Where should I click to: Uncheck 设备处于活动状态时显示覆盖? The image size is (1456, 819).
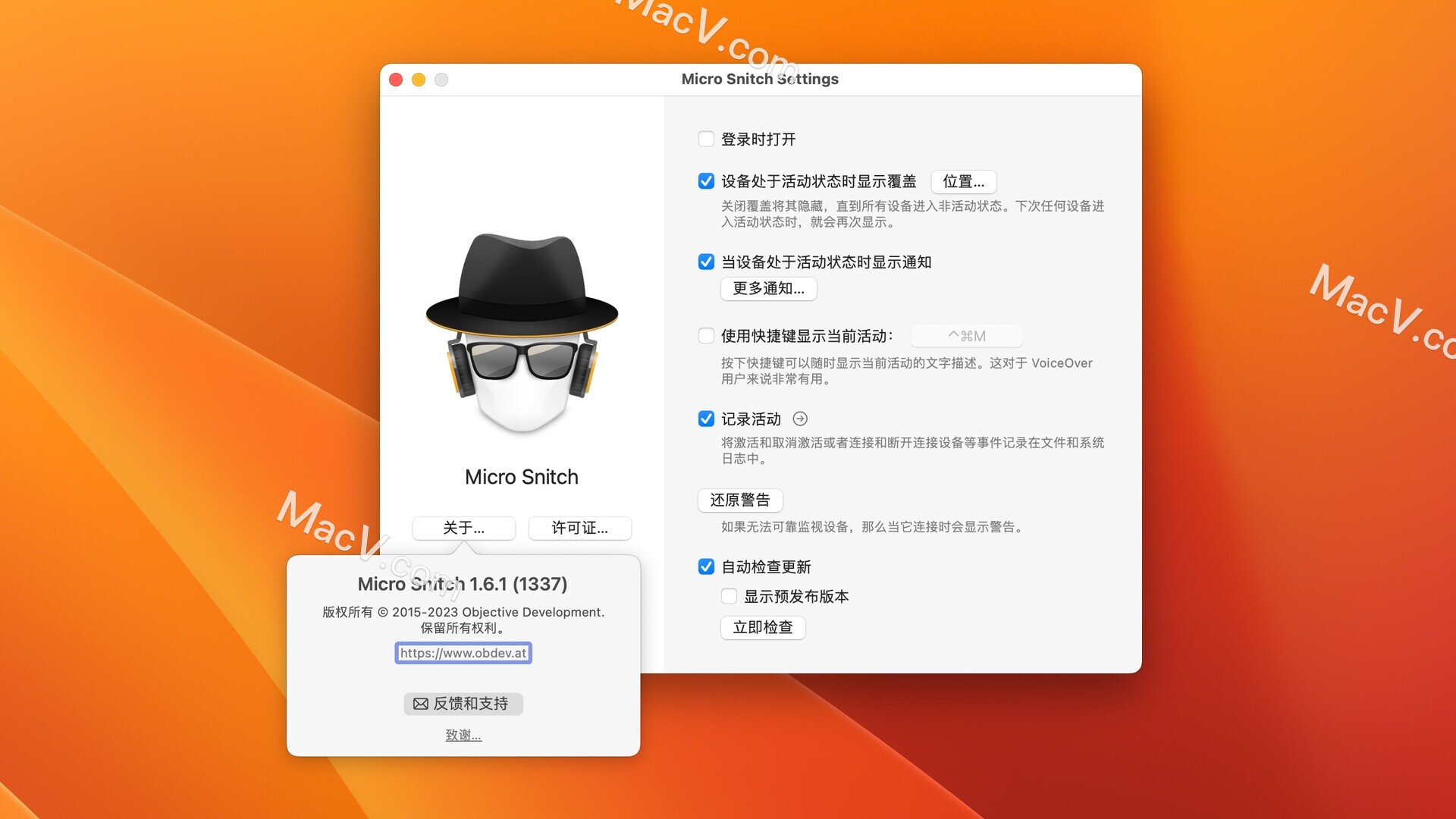click(706, 181)
